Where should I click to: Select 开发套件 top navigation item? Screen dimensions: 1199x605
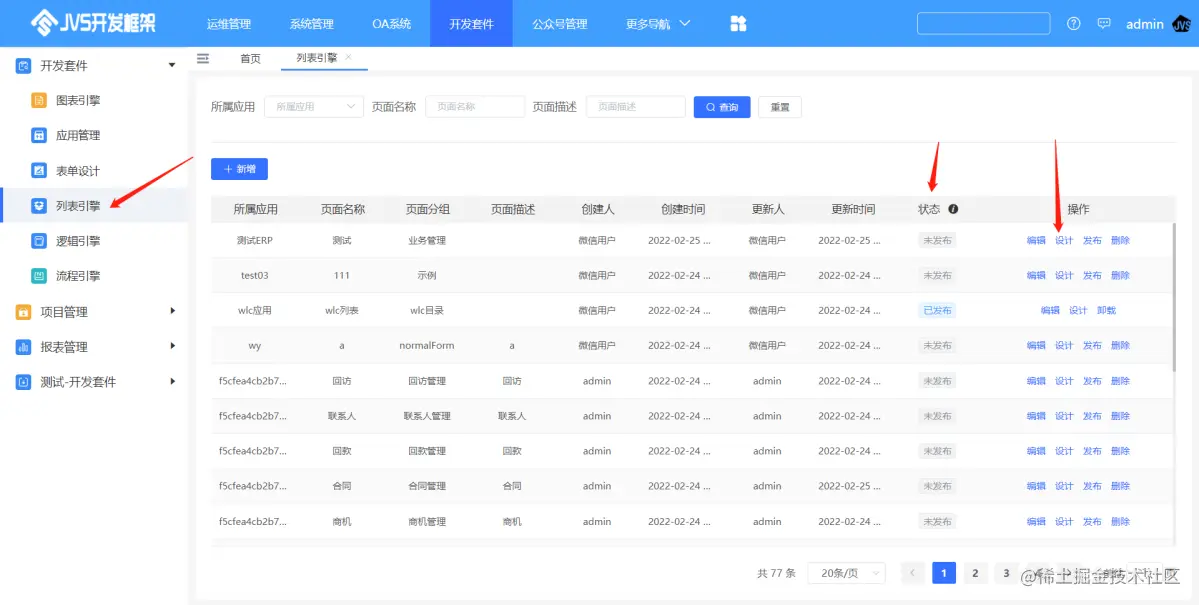[471, 24]
